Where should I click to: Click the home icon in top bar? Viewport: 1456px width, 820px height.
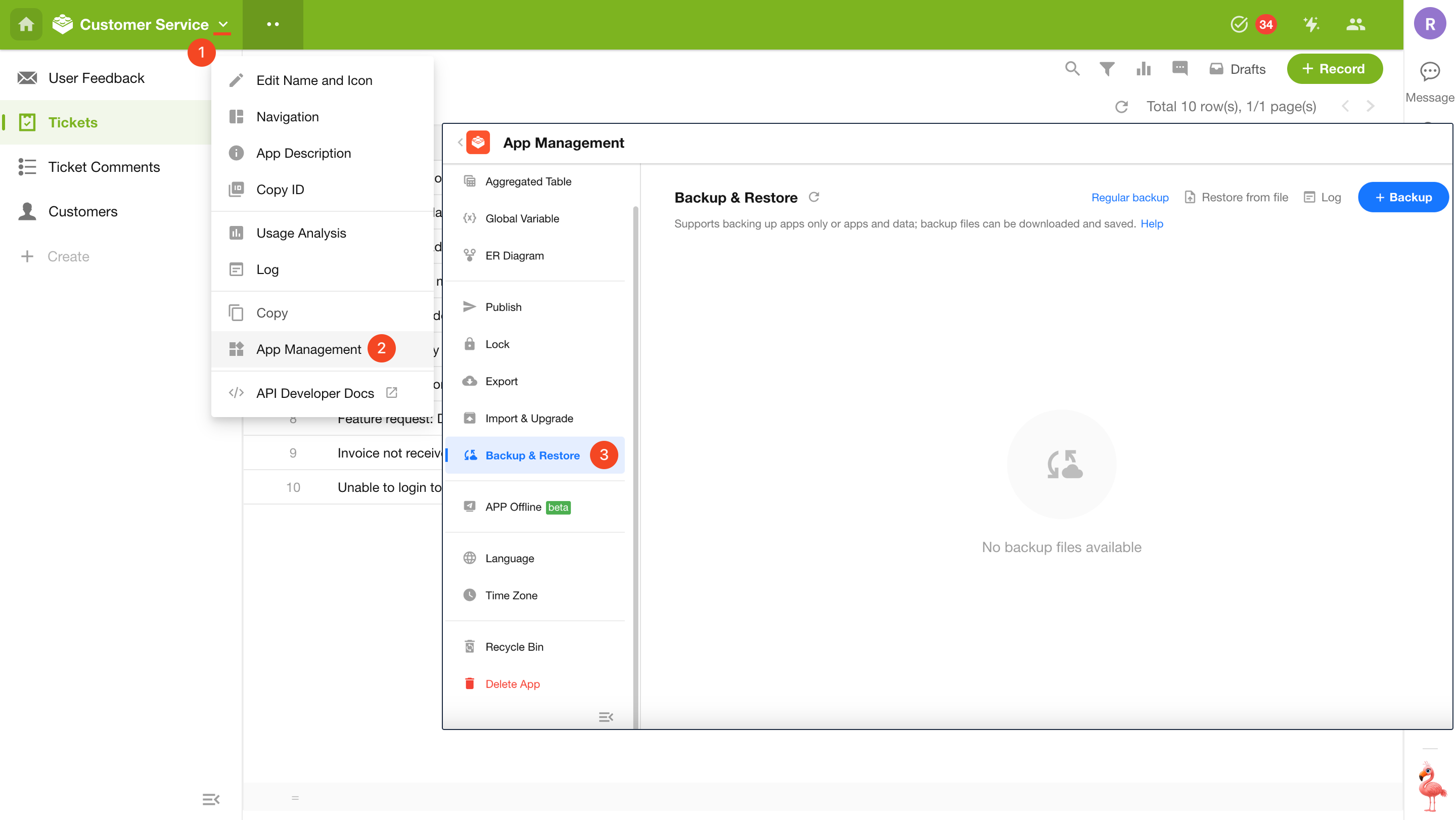26,24
